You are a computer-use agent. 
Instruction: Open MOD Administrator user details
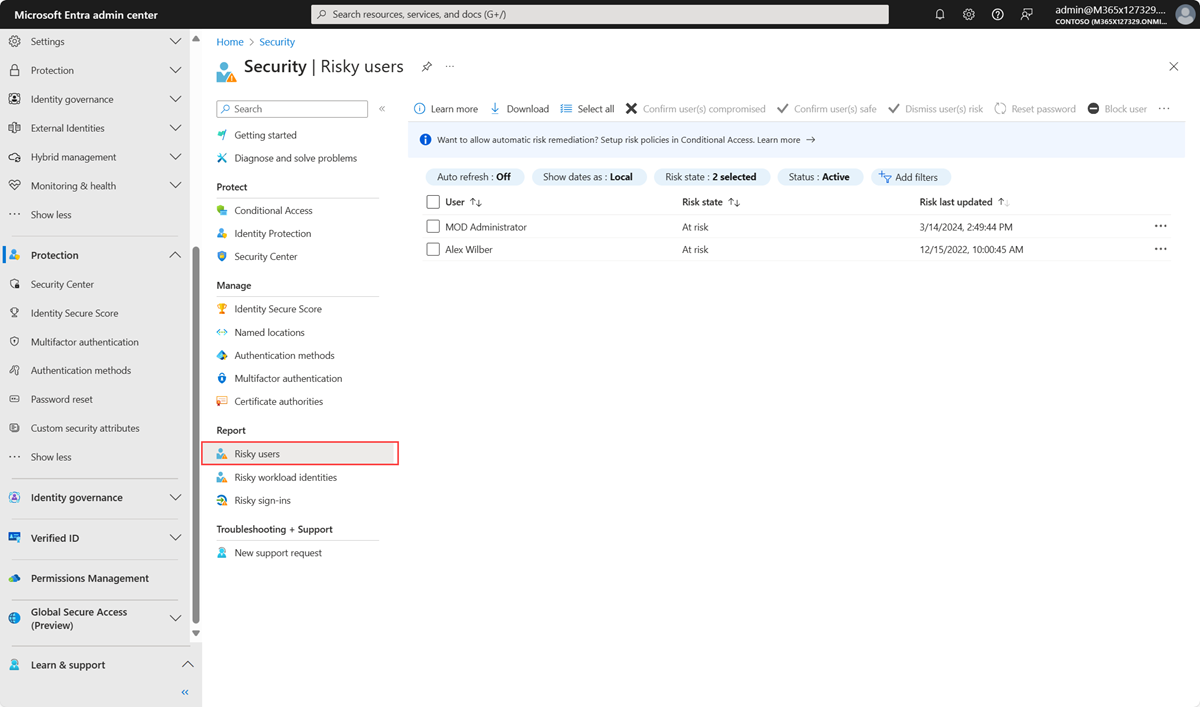(486, 227)
